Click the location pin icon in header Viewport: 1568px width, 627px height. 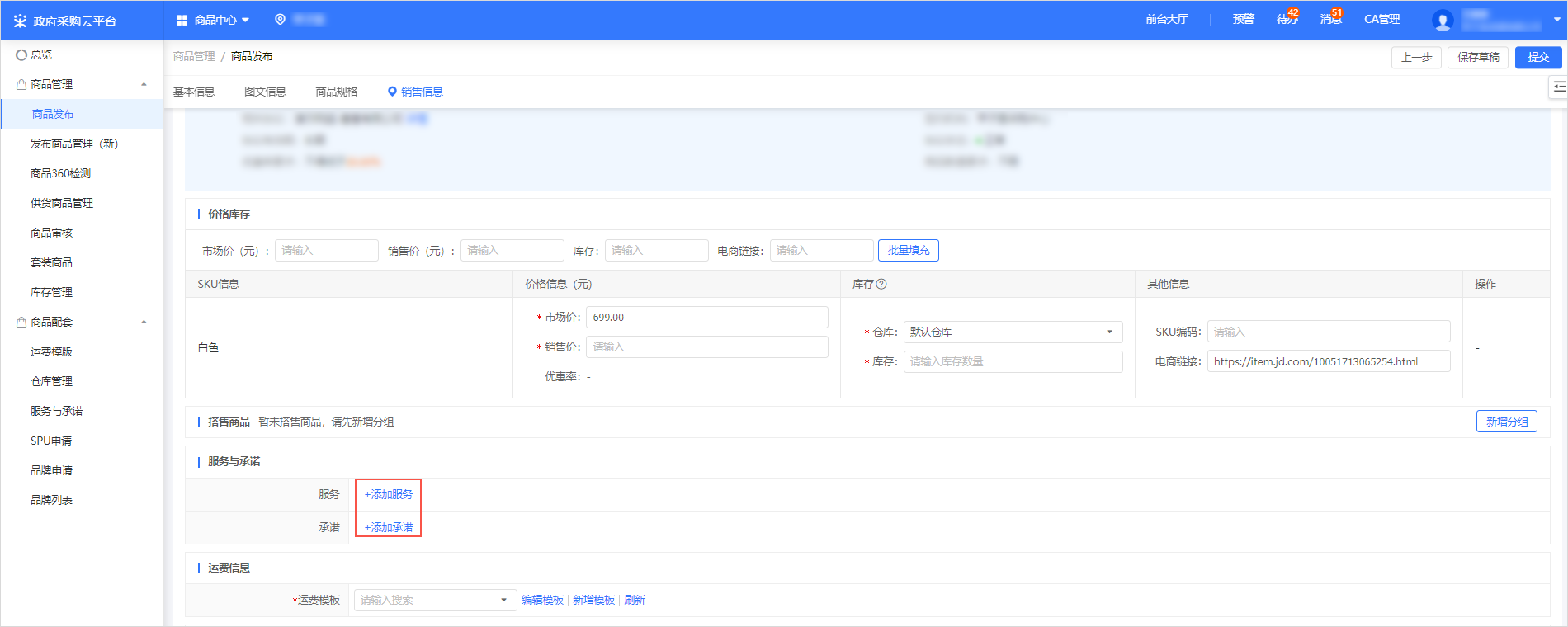pos(281,19)
